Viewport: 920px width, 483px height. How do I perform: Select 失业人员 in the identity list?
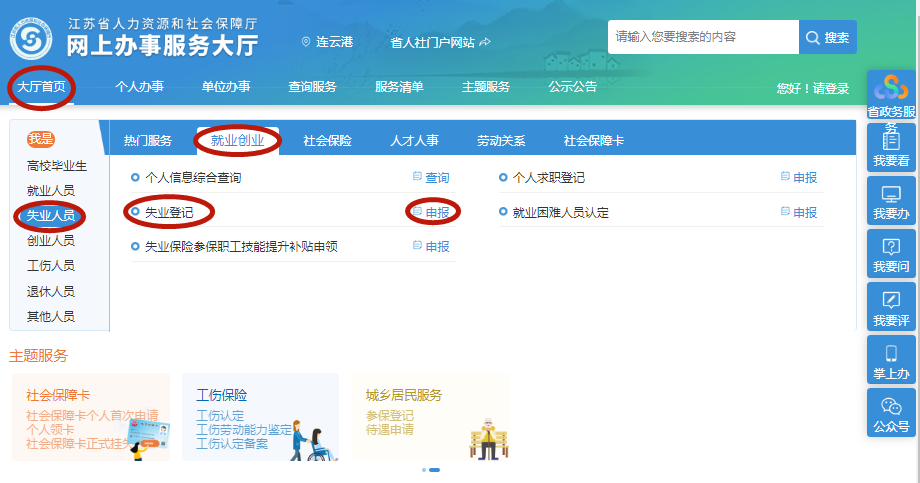point(50,215)
